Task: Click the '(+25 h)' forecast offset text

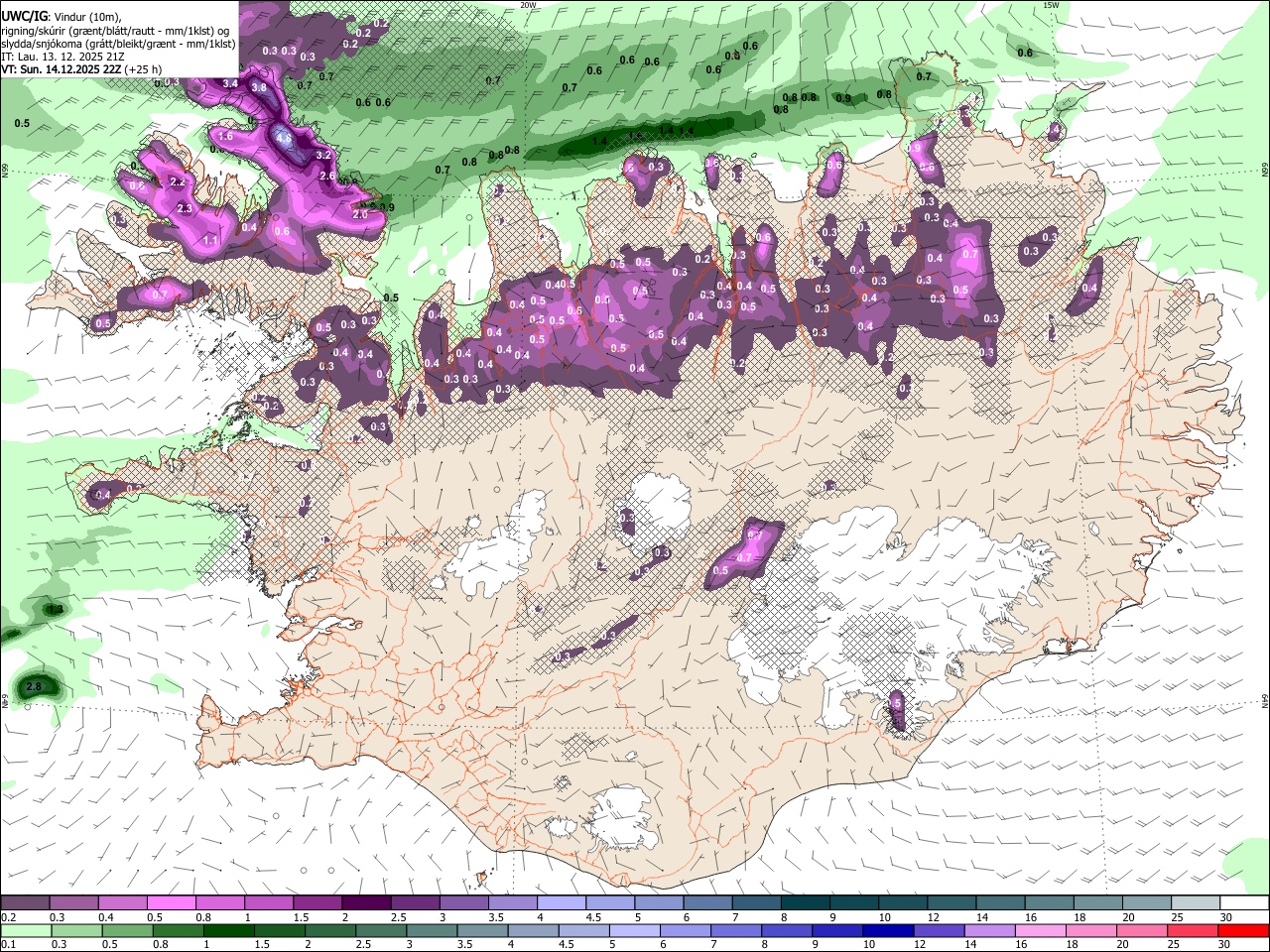Action: (x=145, y=69)
